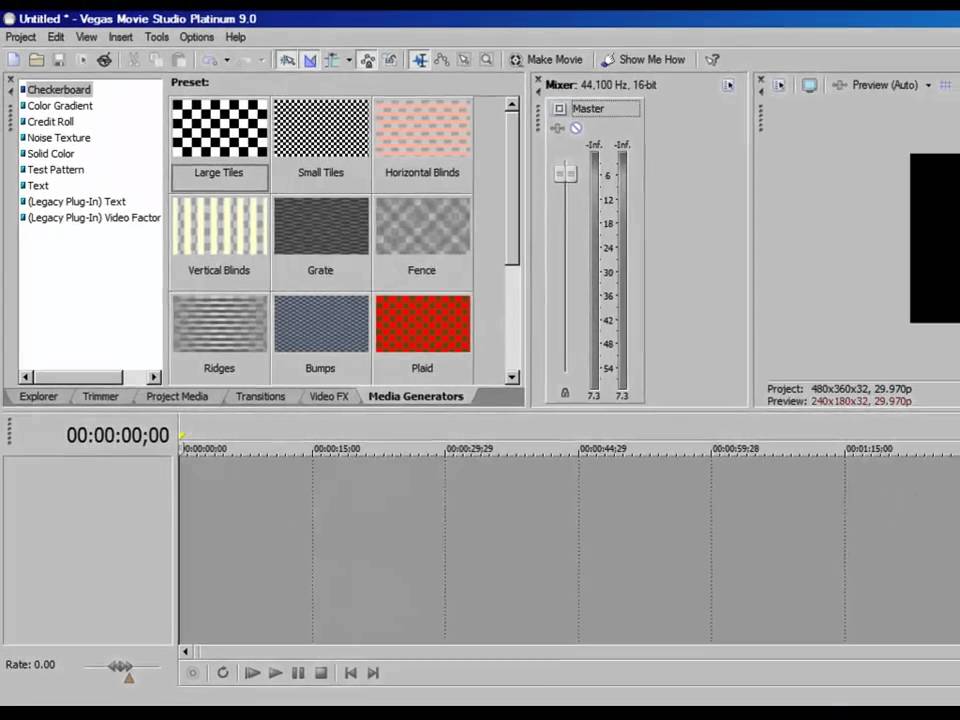960x720 pixels.
Task: Click the lock fader channels icon
Action: click(x=565, y=392)
